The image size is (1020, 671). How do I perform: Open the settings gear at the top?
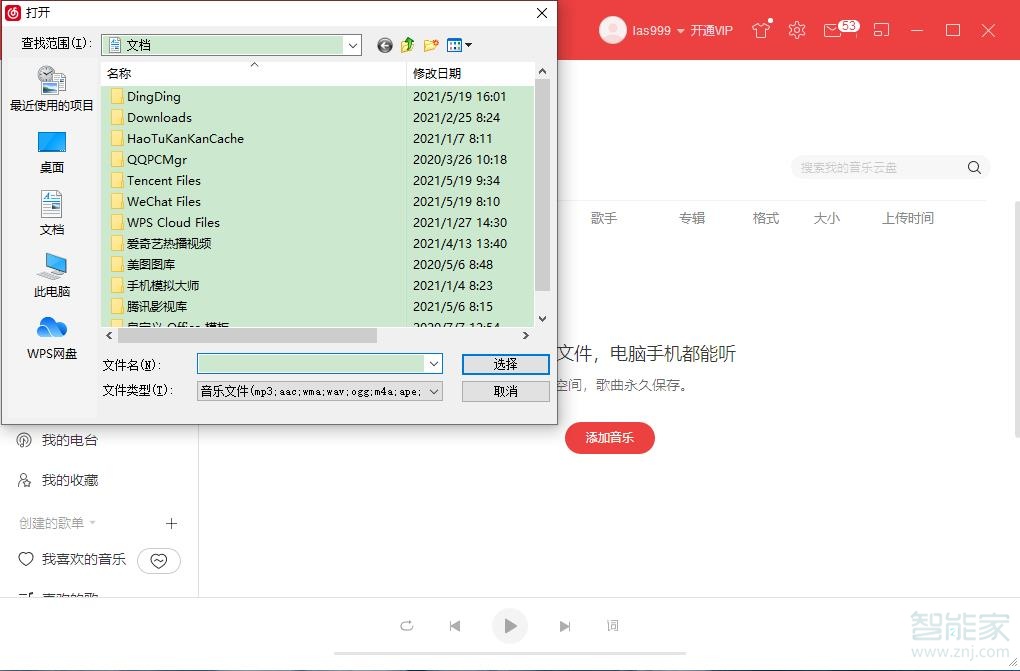point(796,30)
